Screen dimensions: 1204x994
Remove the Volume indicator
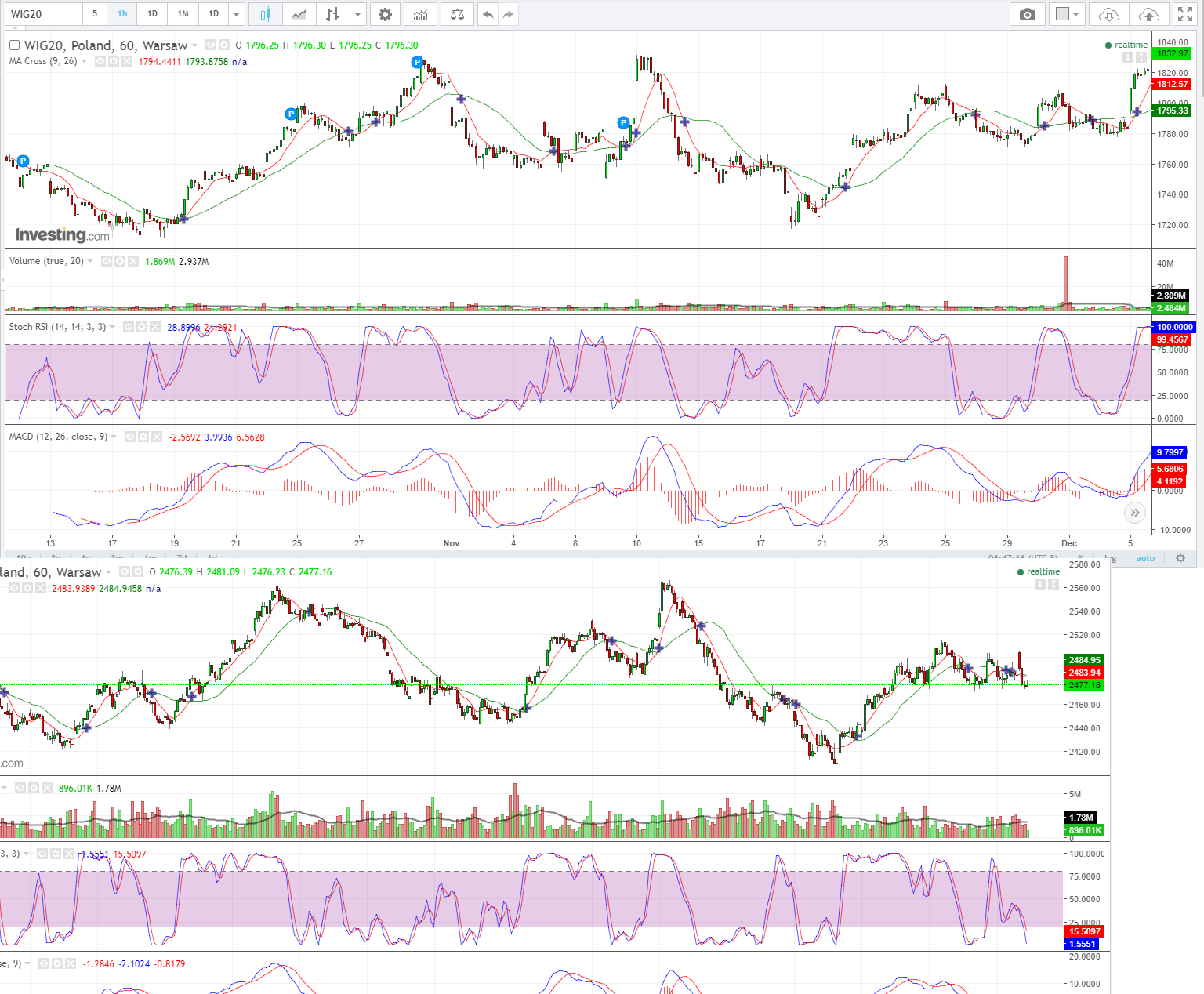point(132,261)
